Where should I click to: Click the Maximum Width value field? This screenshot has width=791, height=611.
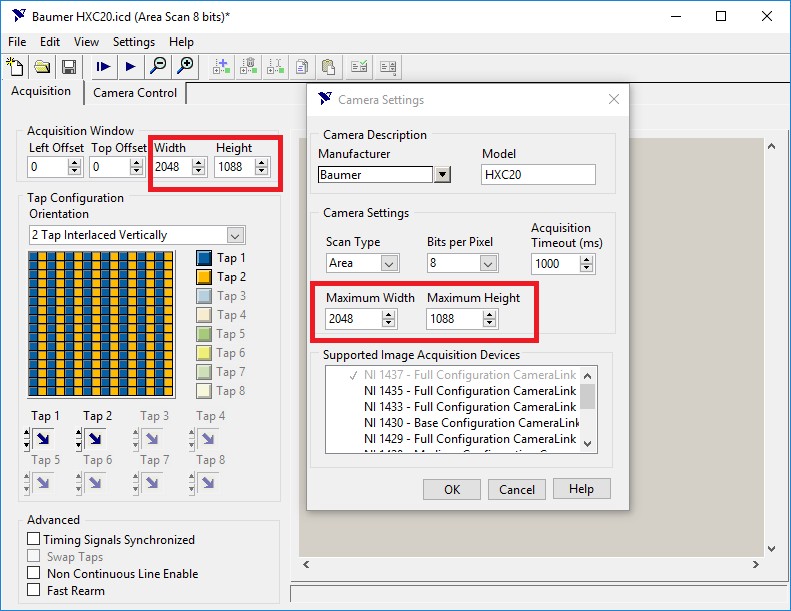pyautogui.click(x=354, y=319)
